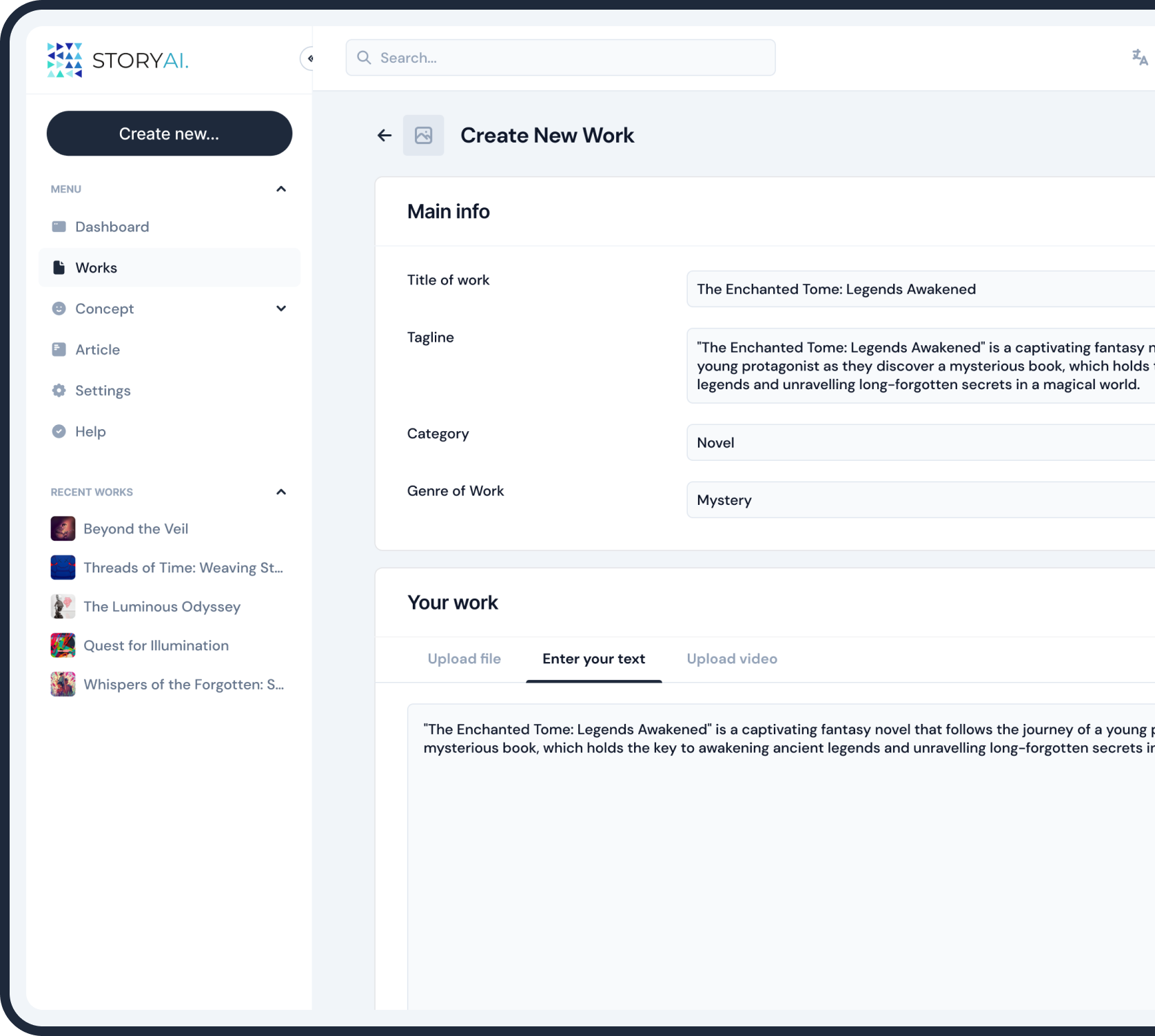Expand the Concept submenu chevron
The height and width of the screenshot is (1036, 1155).
pos(281,309)
